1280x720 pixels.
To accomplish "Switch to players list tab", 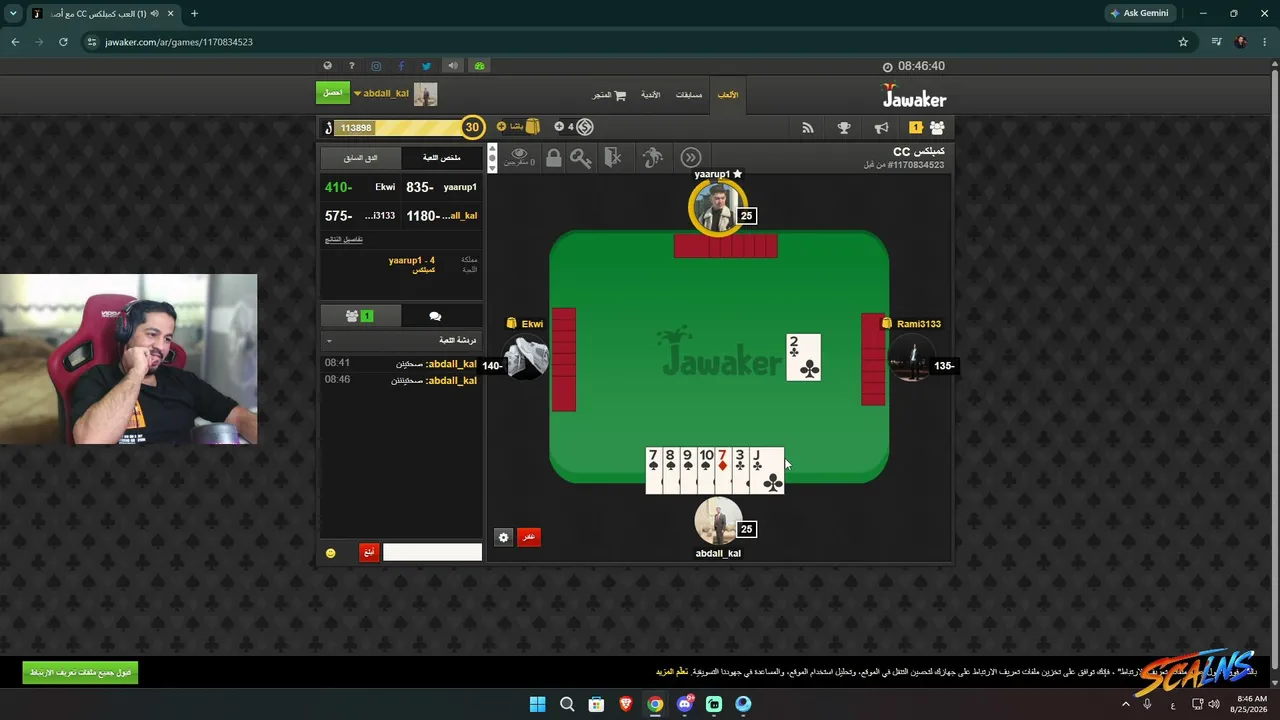I will coord(360,316).
